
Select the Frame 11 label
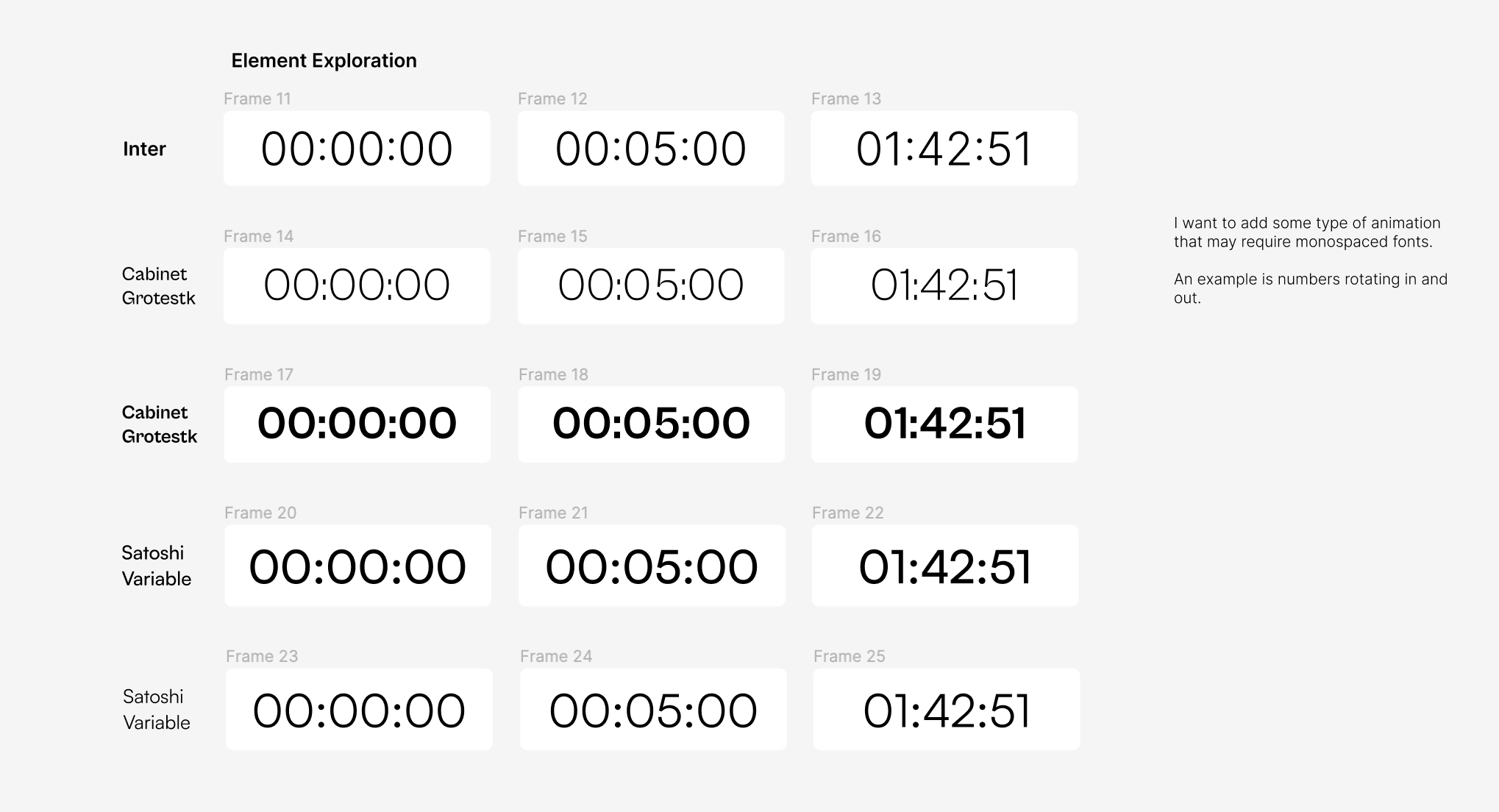tap(257, 99)
